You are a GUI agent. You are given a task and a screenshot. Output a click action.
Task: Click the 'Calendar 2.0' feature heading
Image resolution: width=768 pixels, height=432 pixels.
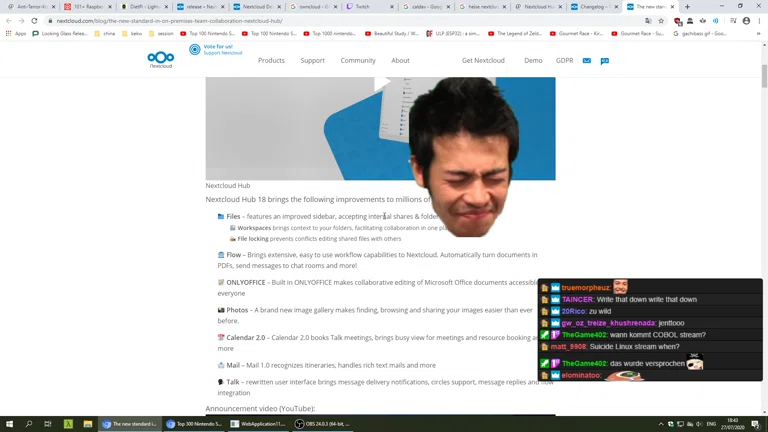(x=245, y=338)
